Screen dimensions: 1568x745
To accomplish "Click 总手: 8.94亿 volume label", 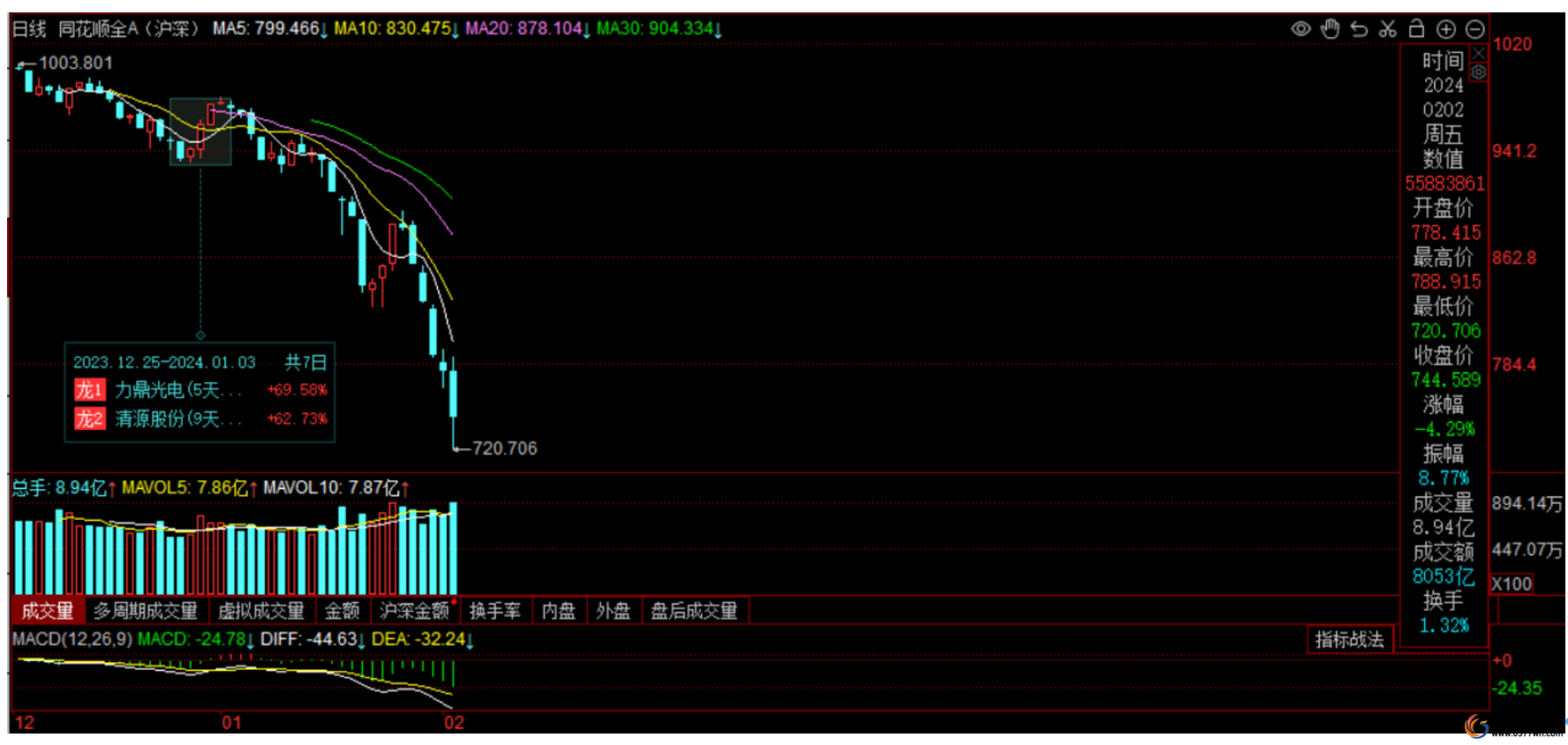I will click(x=64, y=488).
